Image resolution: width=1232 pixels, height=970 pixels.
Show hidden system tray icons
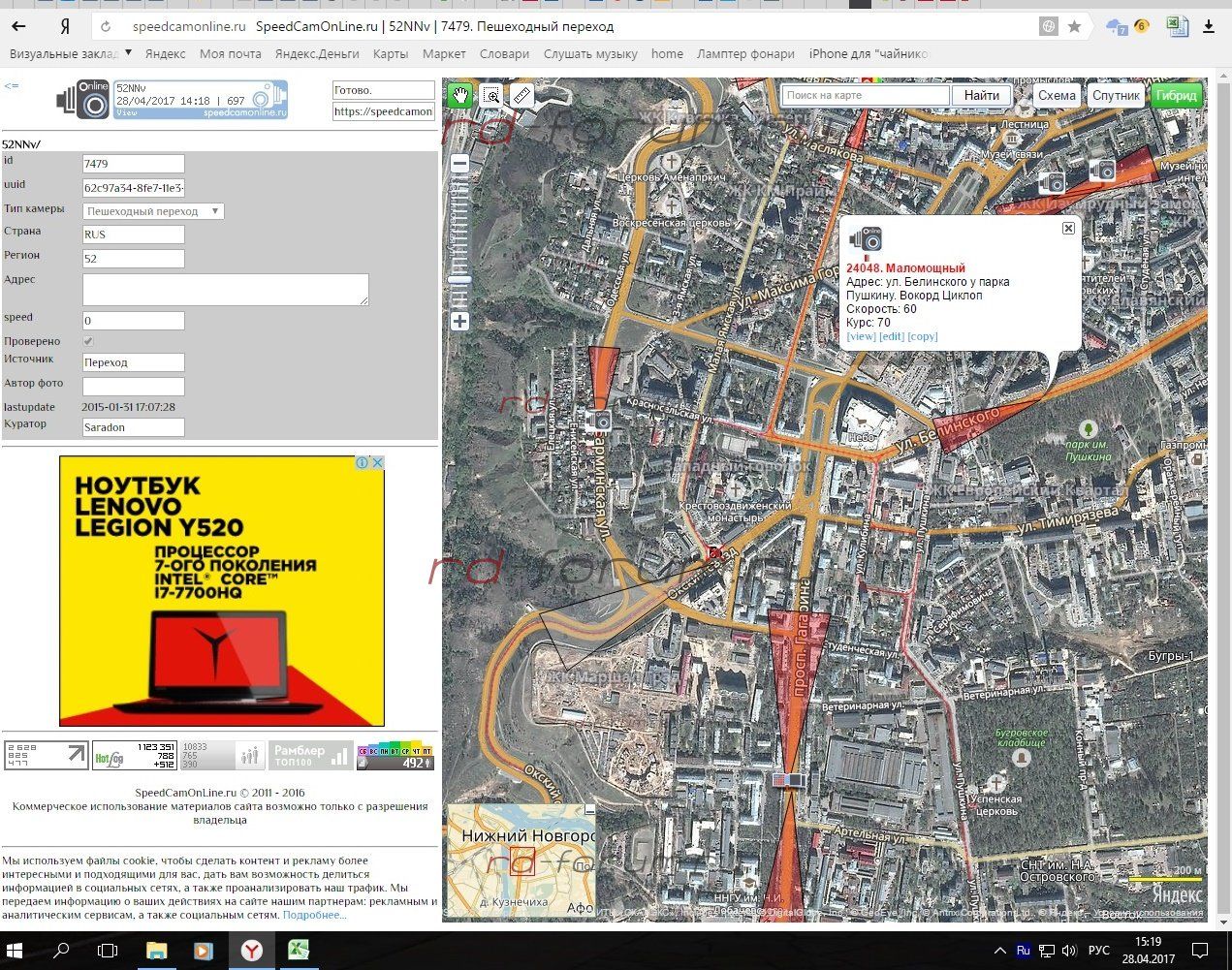point(1000,951)
